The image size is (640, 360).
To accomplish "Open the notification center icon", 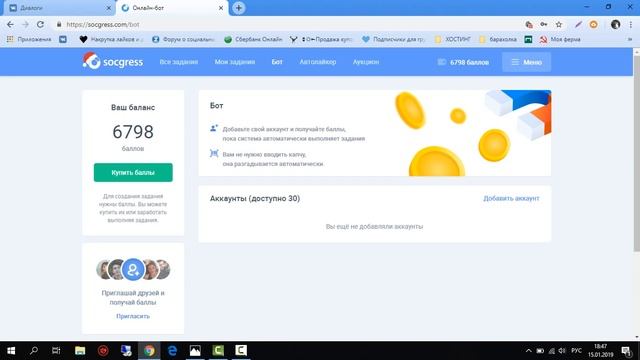I will [626, 351].
